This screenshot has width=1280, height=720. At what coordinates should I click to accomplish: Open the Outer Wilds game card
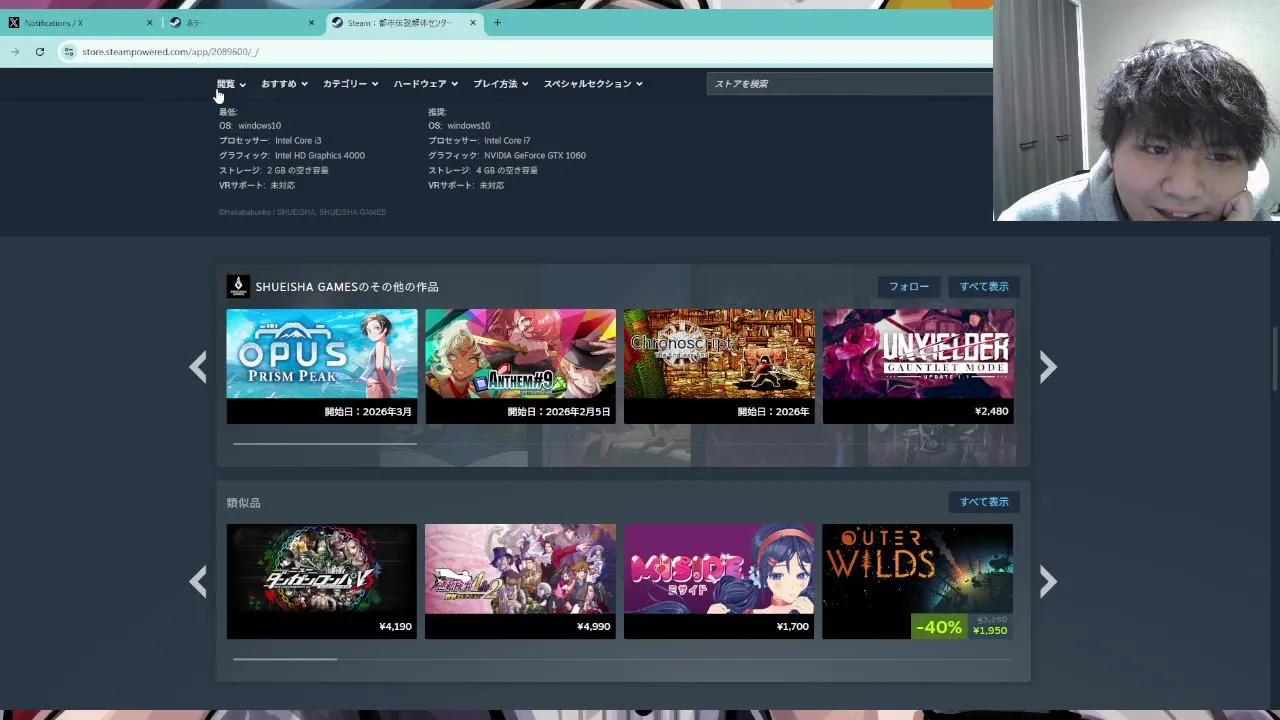click(918, 581)
